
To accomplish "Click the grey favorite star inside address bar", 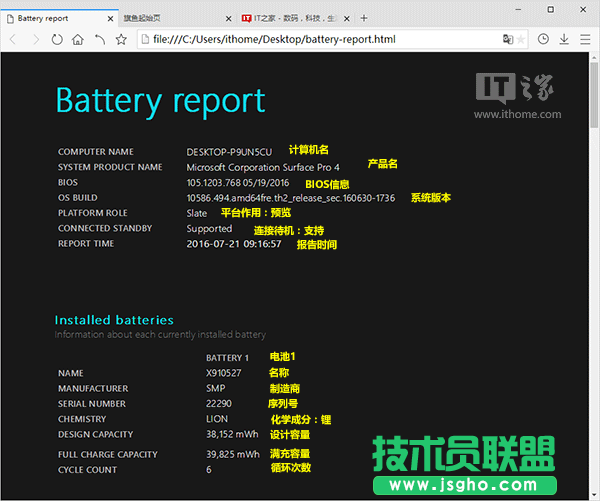I will [520, 39].
